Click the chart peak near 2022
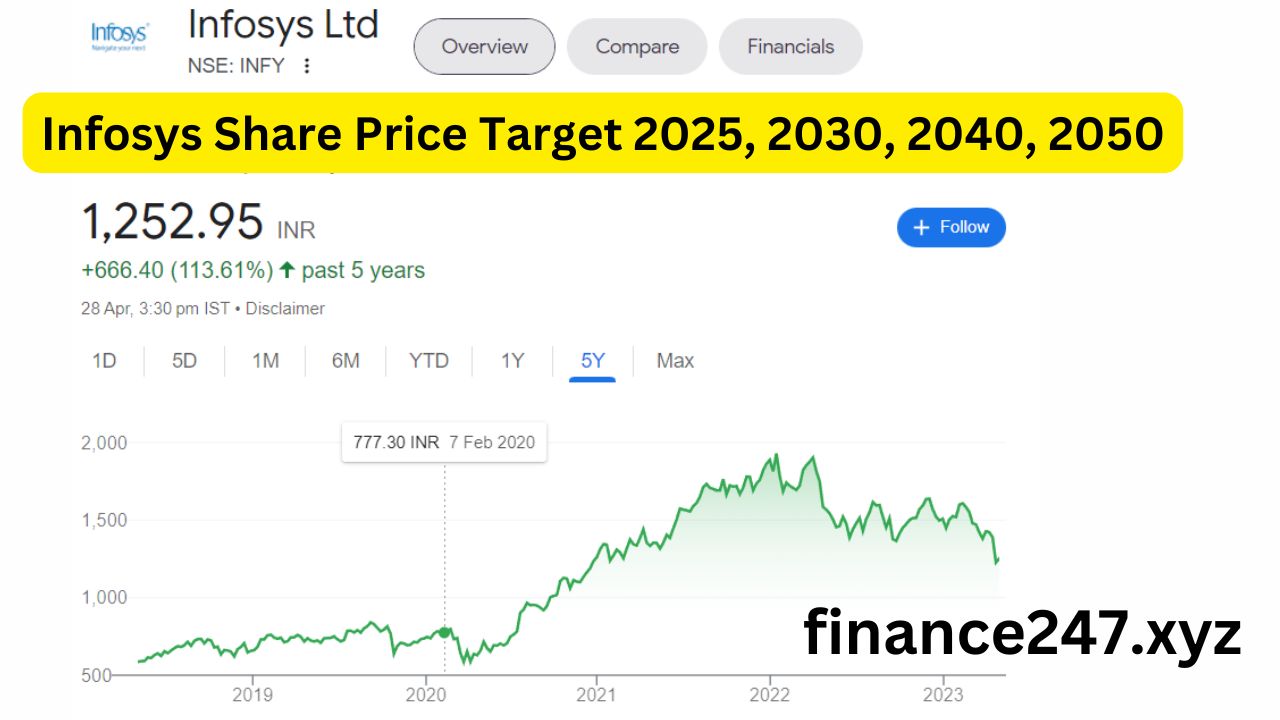Screen dimensions: 1280x720 tap(776, 455)
